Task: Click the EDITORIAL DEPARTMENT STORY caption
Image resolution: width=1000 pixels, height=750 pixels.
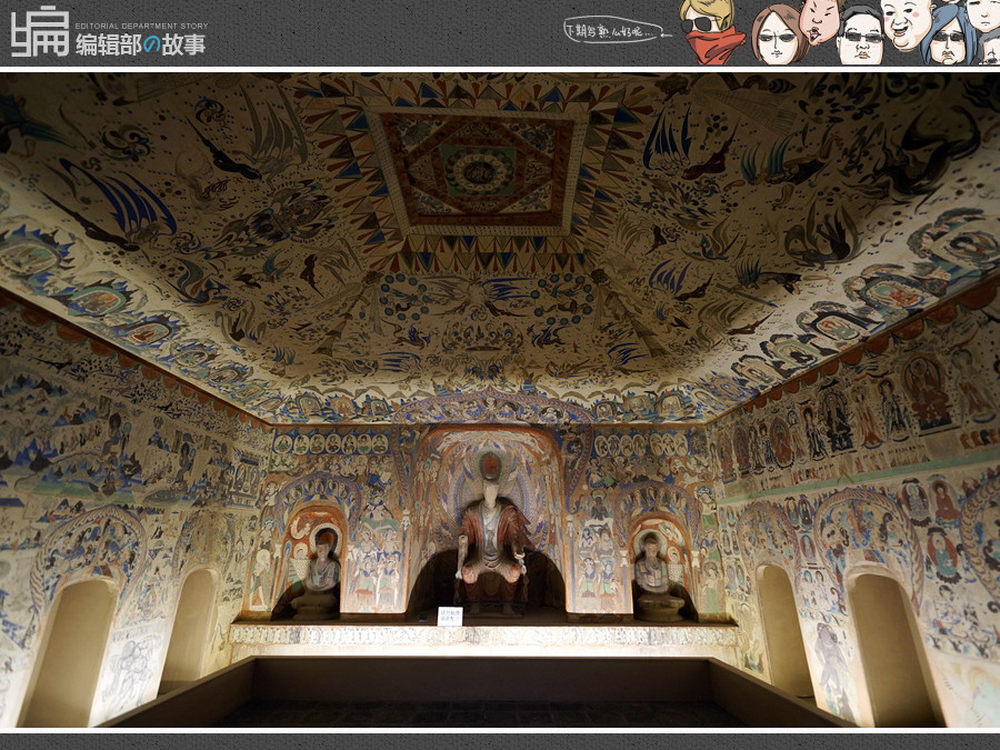Action: tap(142, 26)
